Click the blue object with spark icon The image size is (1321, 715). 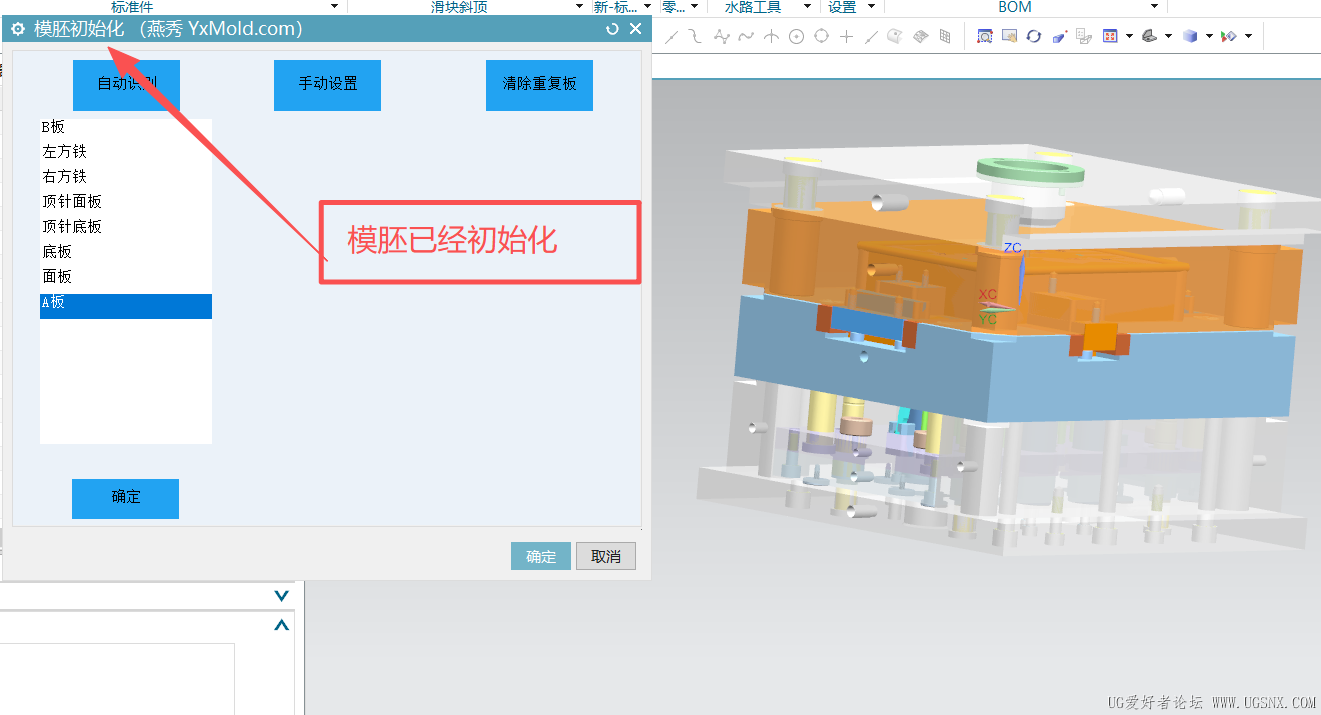pyautogui.click(x=1060, y=36)
